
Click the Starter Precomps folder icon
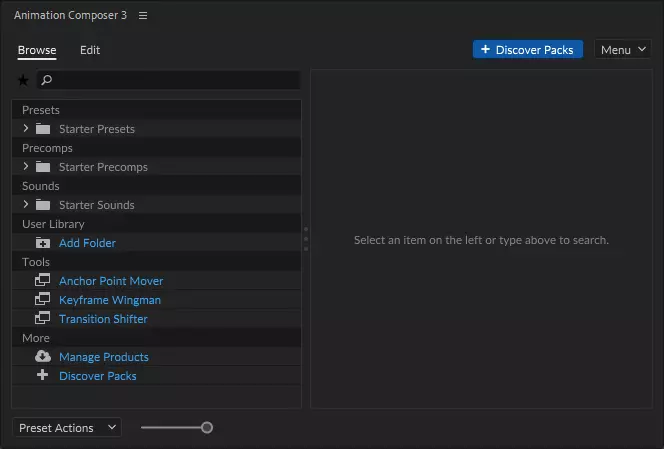pos(43,166)
